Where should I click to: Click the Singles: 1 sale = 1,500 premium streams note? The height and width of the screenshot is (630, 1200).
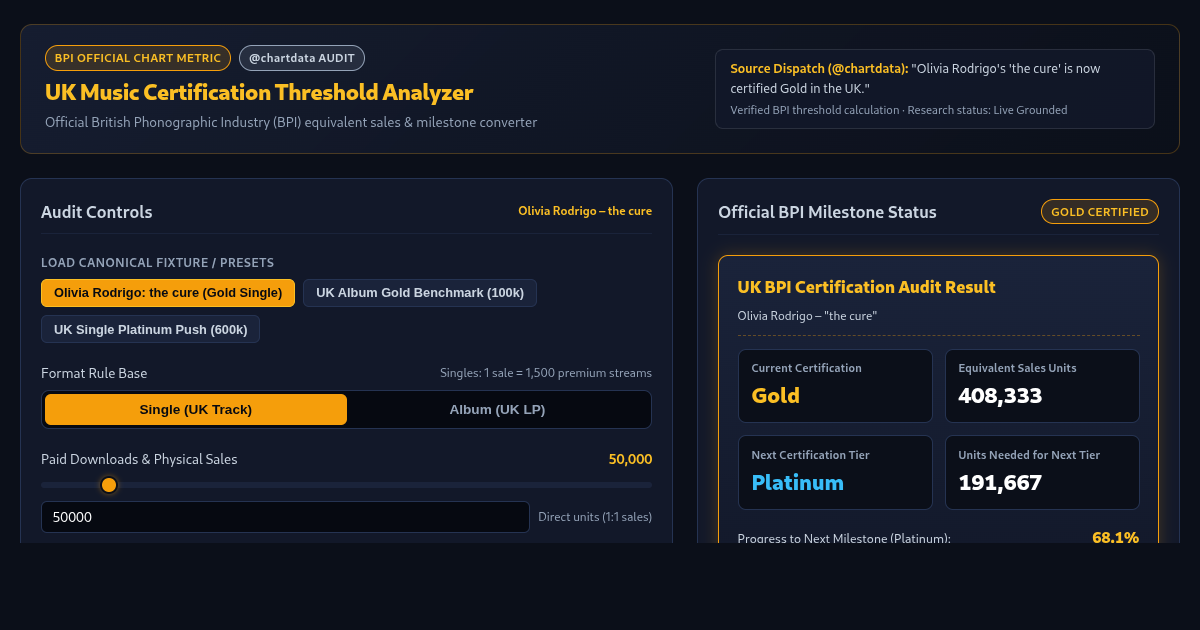pyautogui.click(x=546, y=373)
